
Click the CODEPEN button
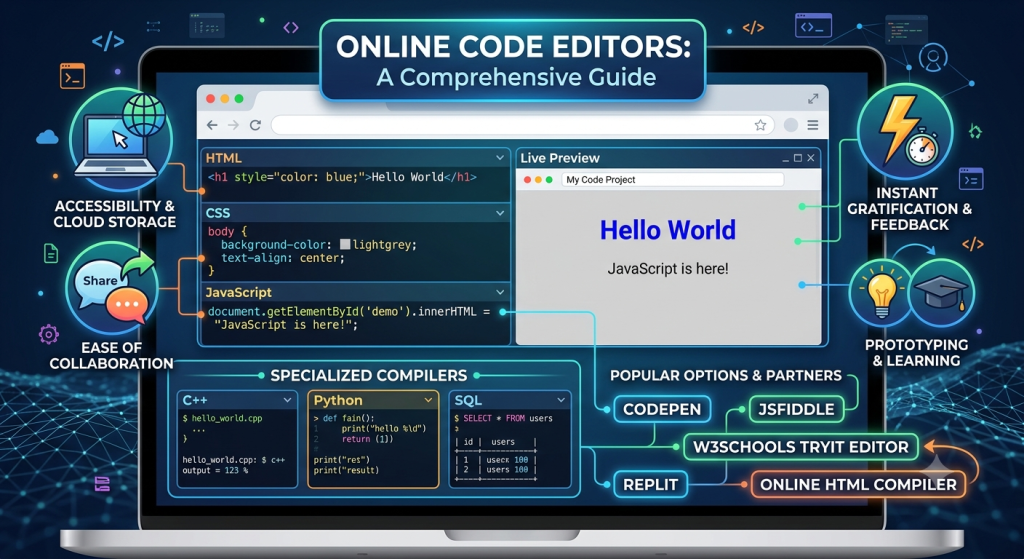(x=662, y=409)
